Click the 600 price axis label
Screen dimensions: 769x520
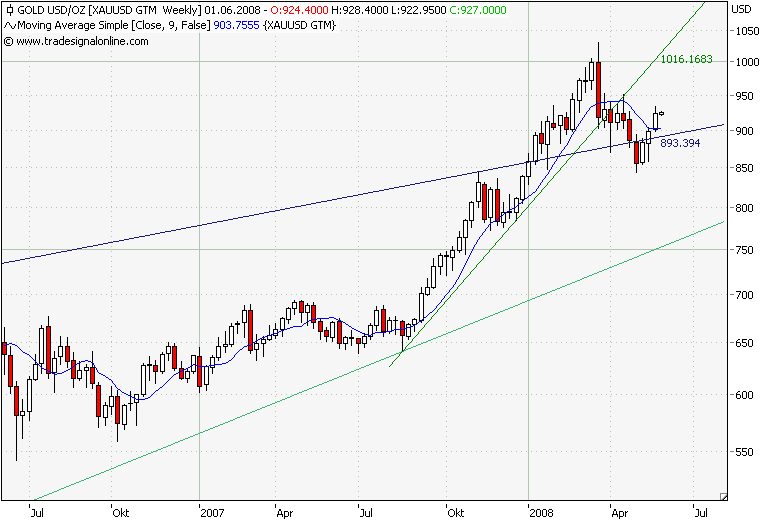tap(744, 395)
